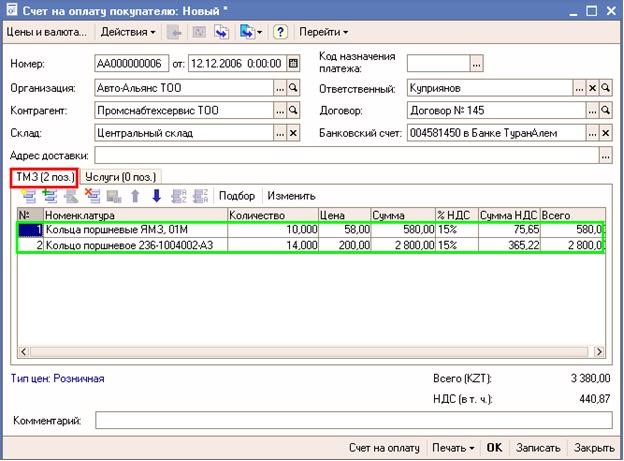
Task: Click into the Комментарий text field
Action: (352, 421)
